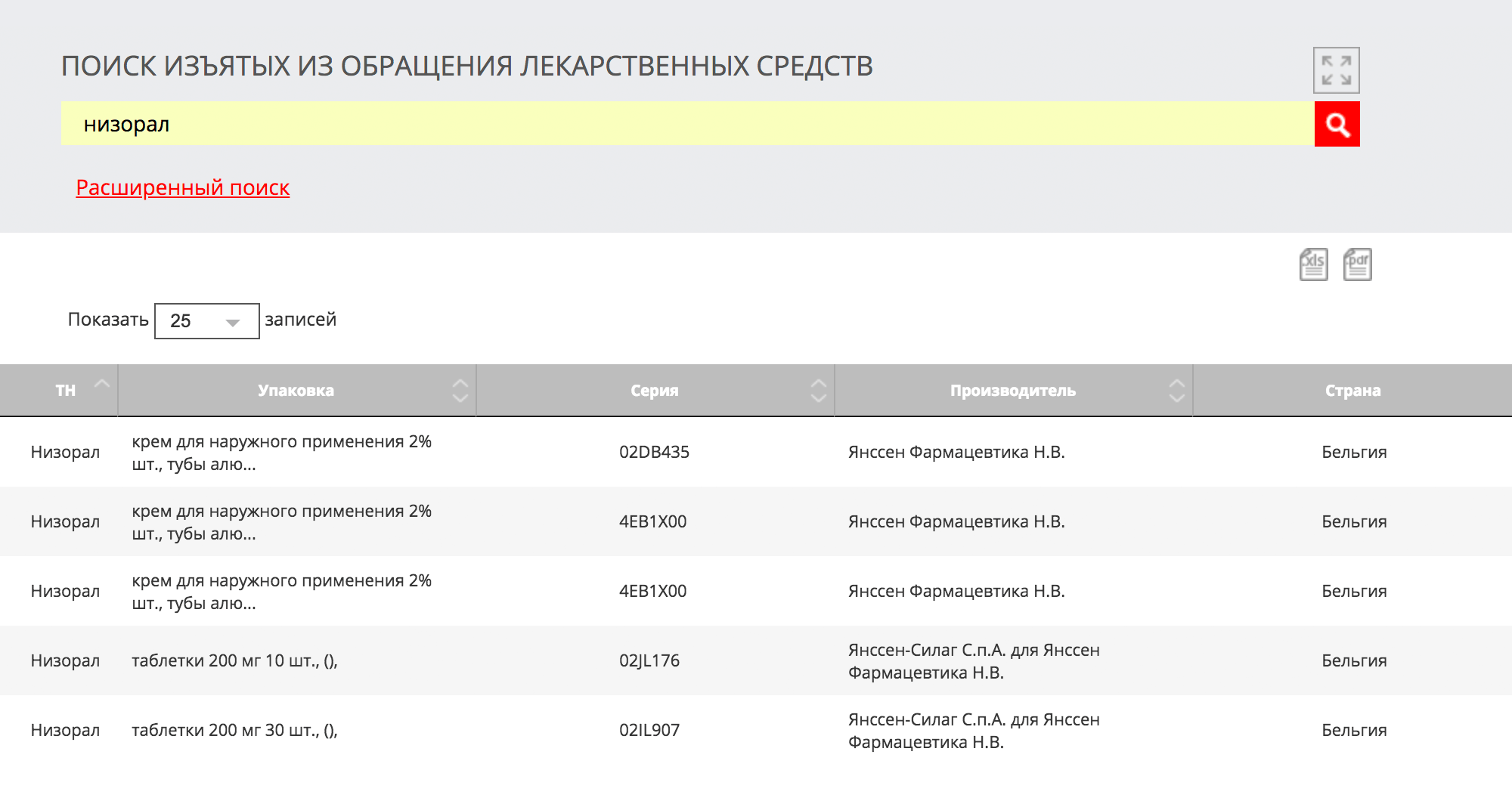1512x801 pixels.
Task: Select series 02JL176 cell
Action: [649, 660]
